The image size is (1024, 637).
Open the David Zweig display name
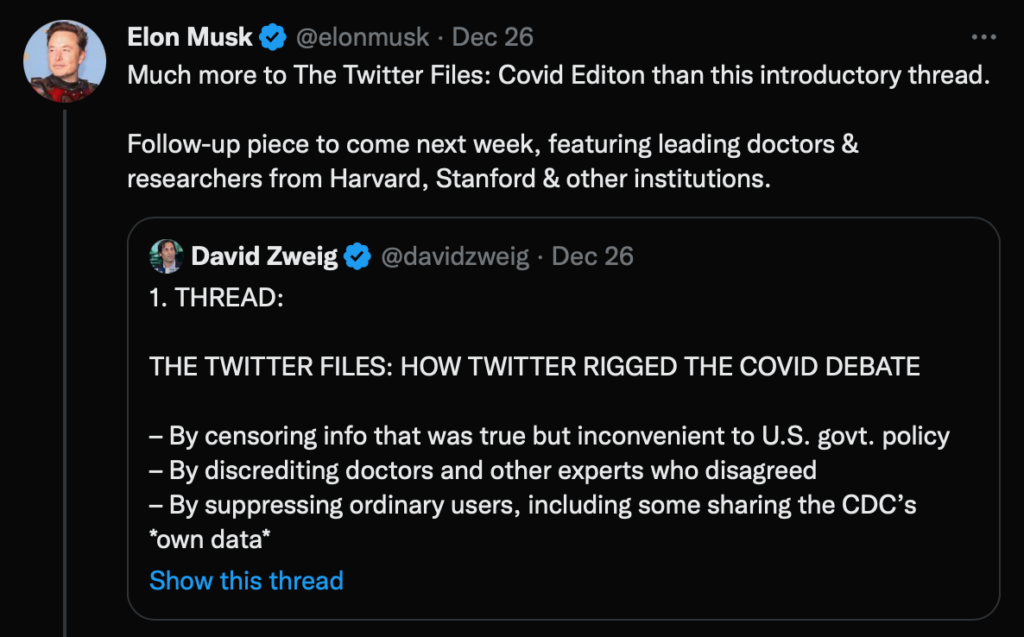pyautogui.click(x=263, y=257)
